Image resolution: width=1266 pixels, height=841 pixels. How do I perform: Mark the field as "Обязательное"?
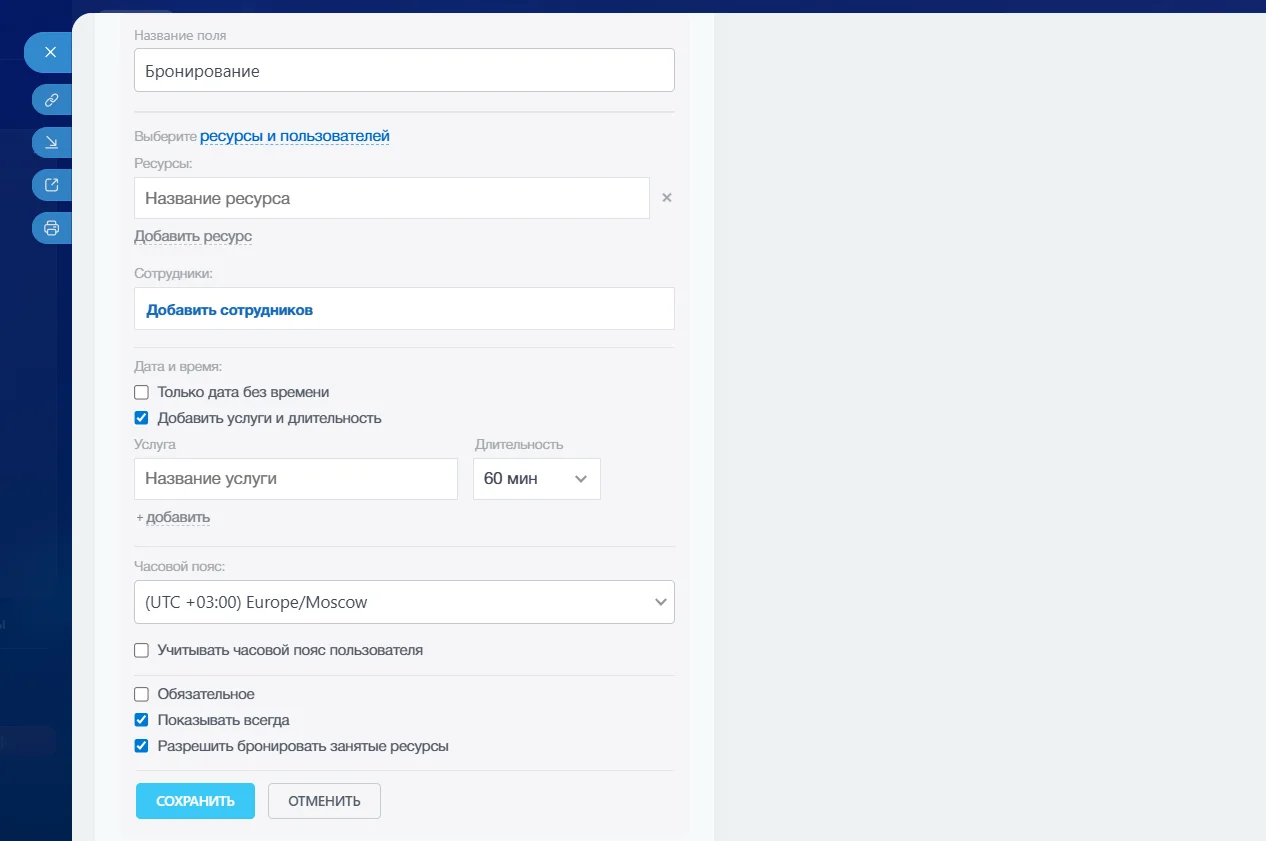coord(142,694)
